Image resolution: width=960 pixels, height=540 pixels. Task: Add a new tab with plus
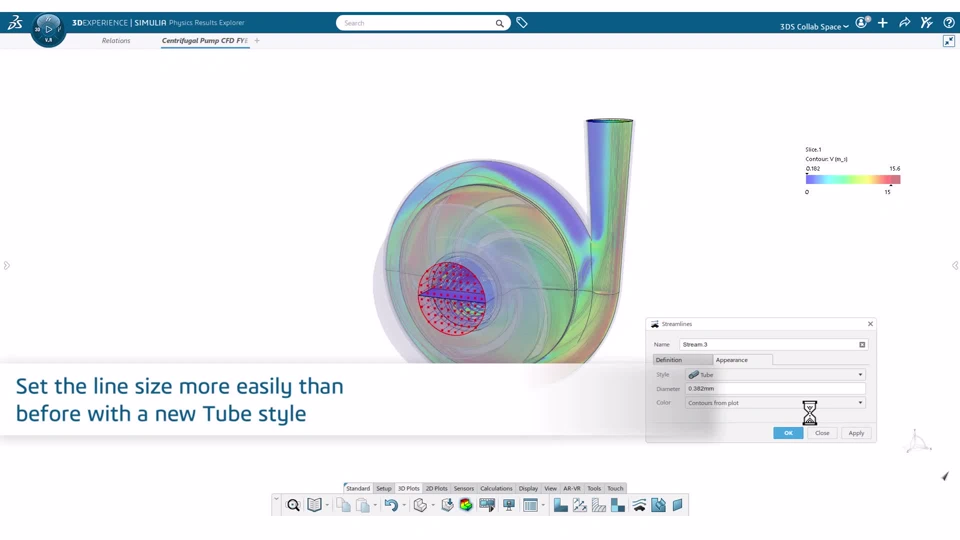coord(257,40)
